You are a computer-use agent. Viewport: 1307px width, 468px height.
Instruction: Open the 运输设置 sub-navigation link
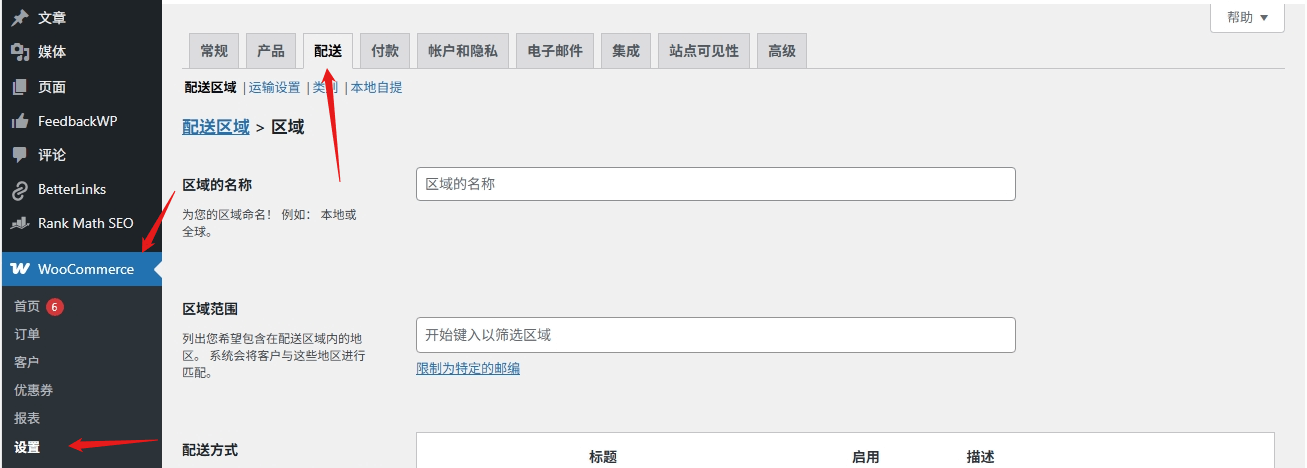(x=275, y=87)
